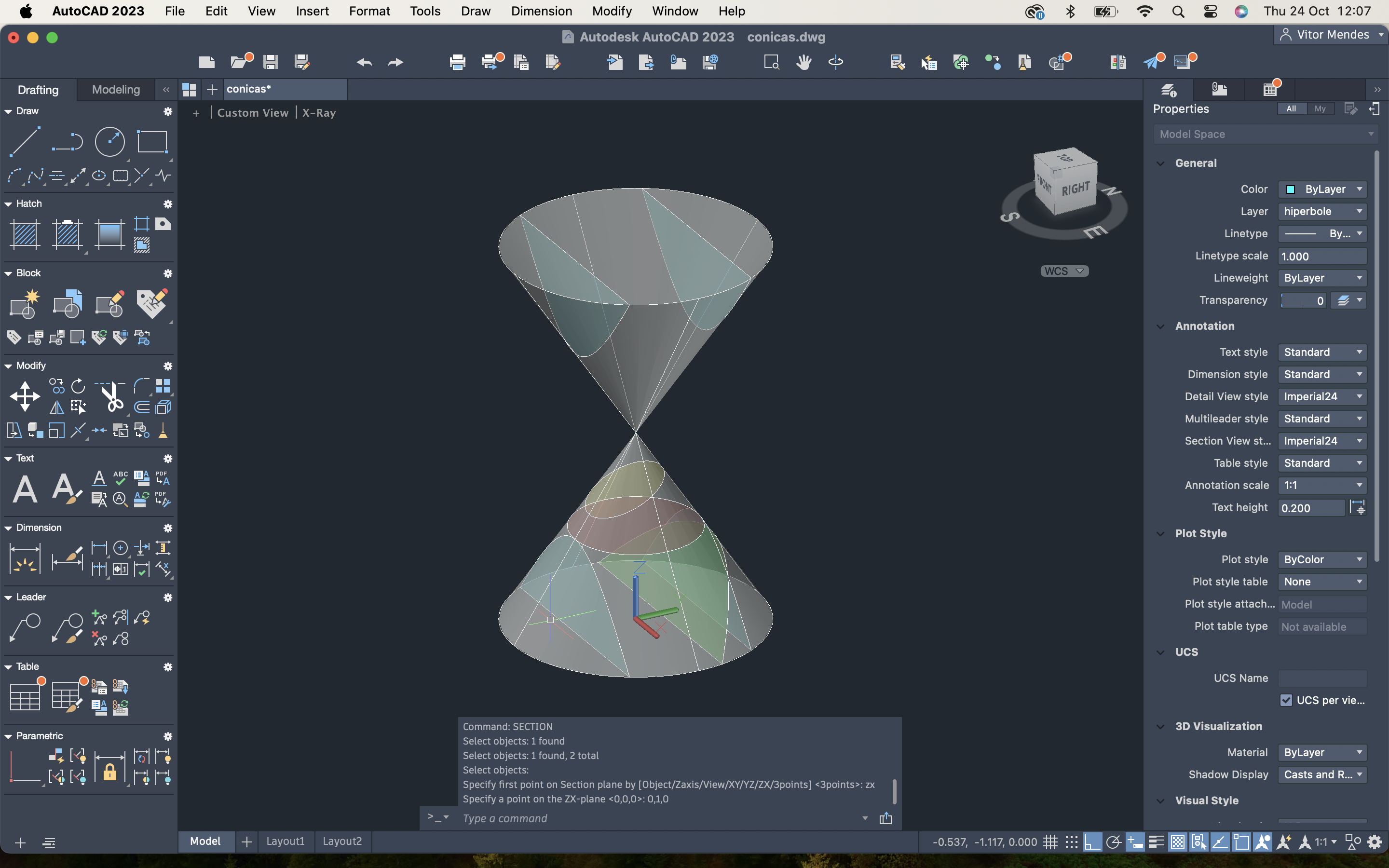This screenshot has height=868, width=1389.
Task: Click the Table insert tool
Action: point(25,697)
